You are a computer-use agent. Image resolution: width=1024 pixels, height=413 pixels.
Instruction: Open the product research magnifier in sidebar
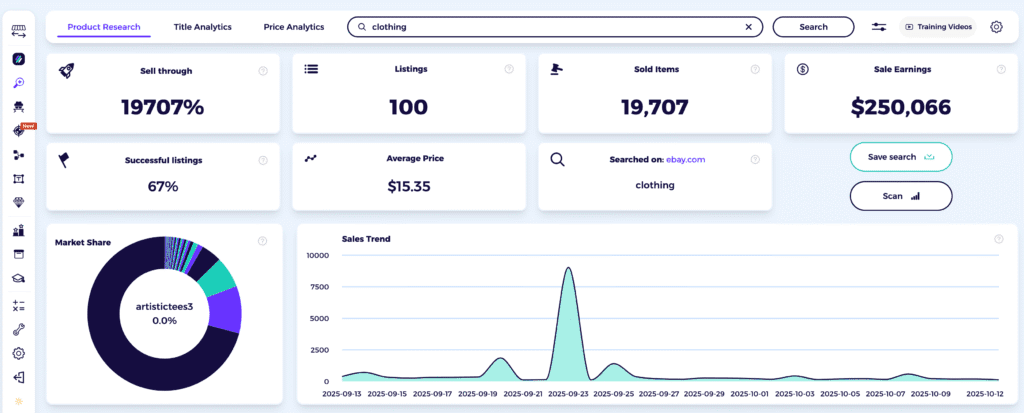(x=18, y=83)
